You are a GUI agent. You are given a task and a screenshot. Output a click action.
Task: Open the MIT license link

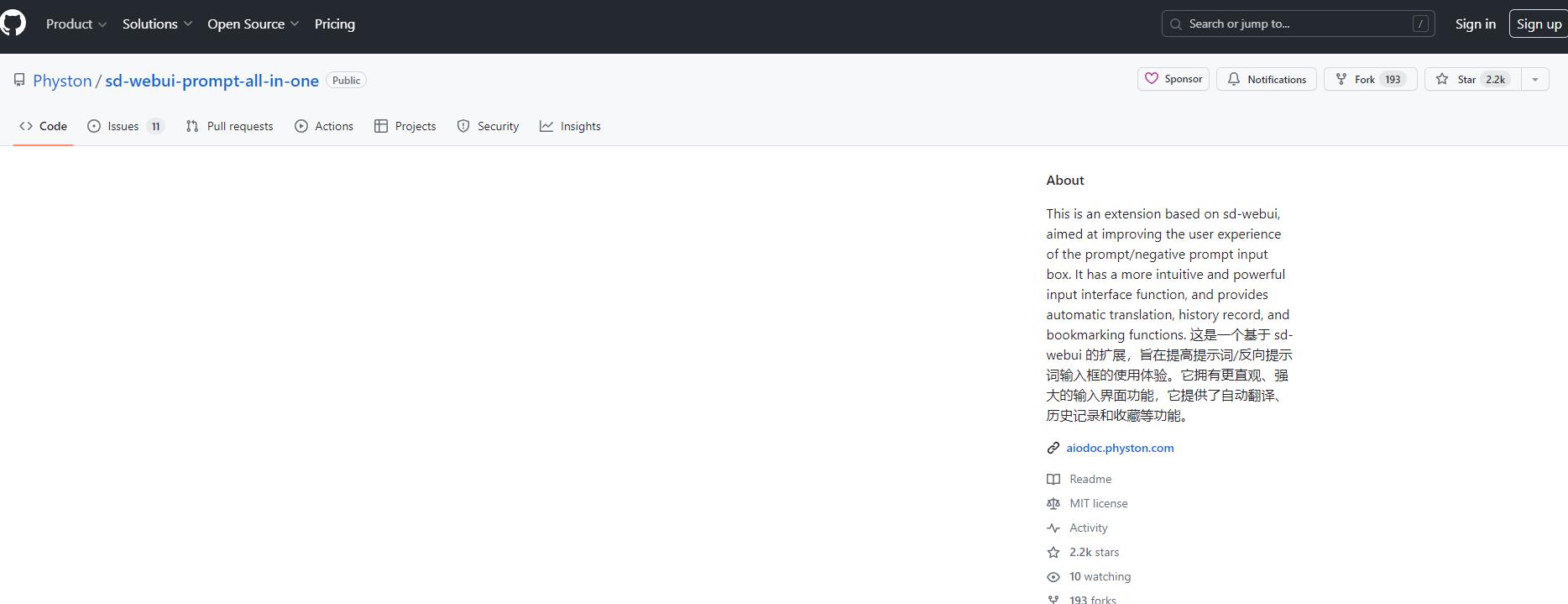click(1099, 503)
